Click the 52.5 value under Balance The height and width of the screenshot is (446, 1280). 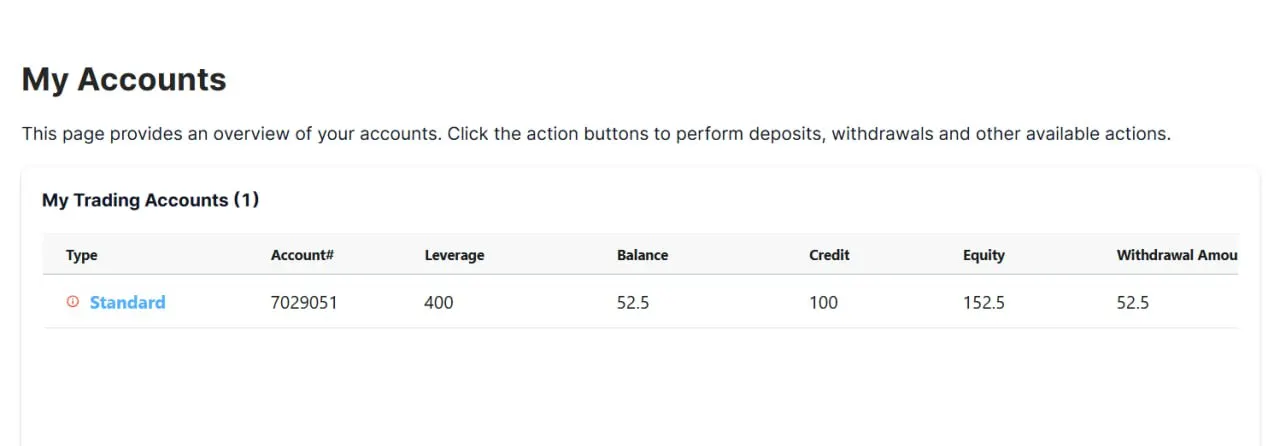[633, 302]
